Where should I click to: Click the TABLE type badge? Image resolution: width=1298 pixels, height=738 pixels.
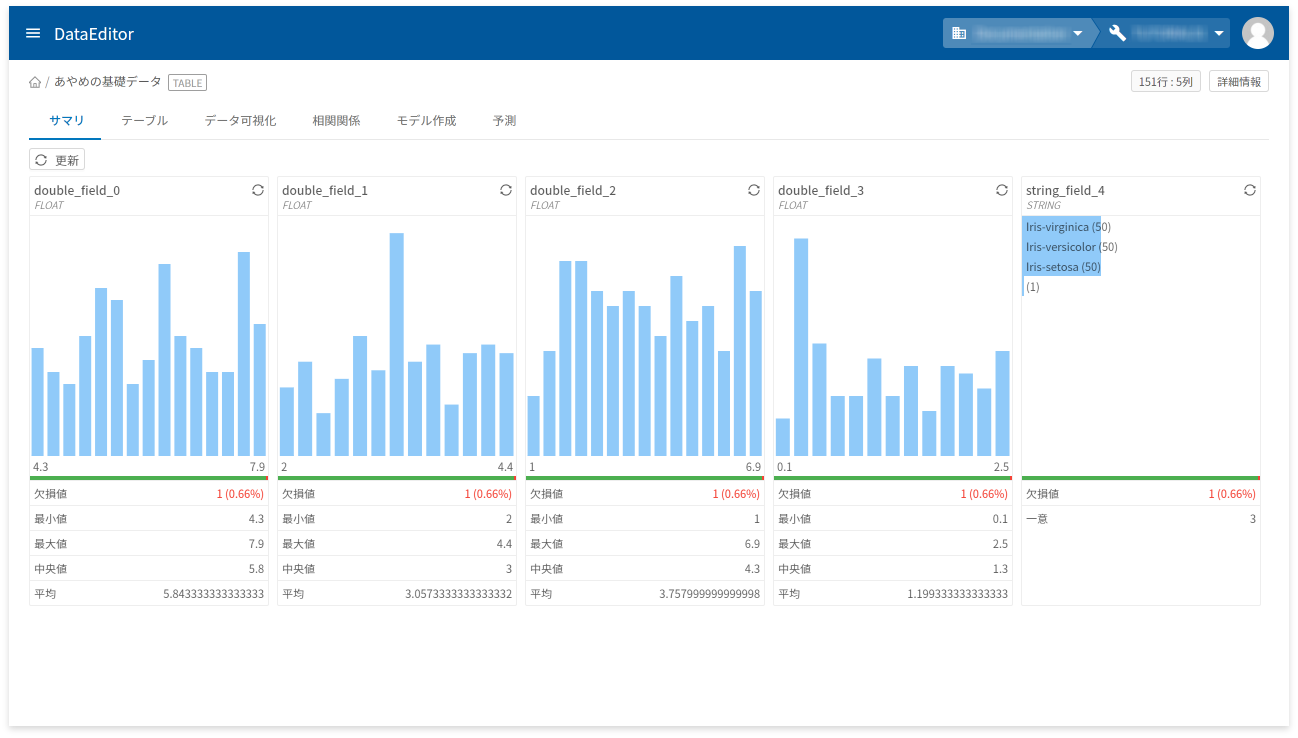pyautogui.click(x=187, y=83)
